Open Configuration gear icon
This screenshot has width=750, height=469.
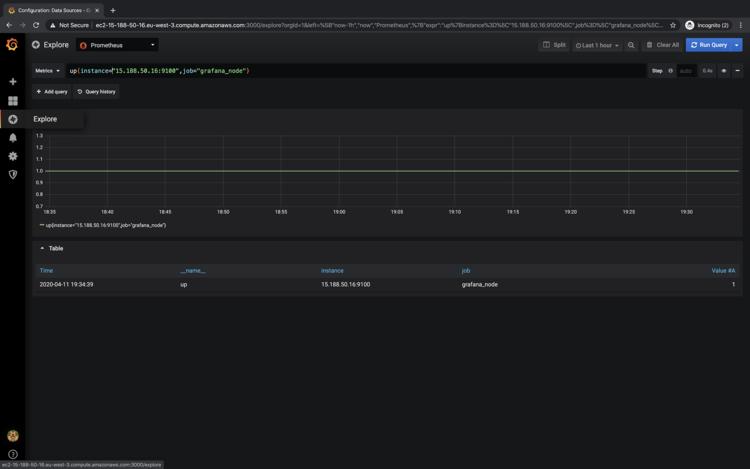13,156
